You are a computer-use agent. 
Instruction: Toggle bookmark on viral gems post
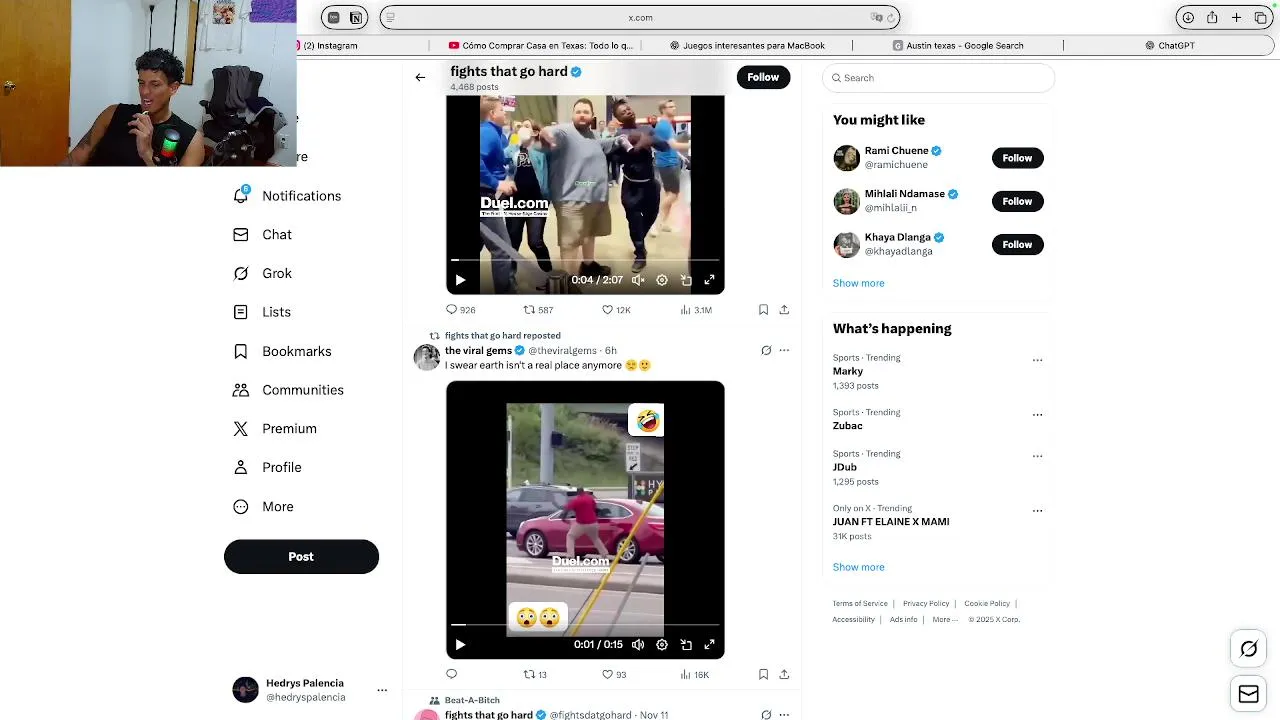click(763, 674)
